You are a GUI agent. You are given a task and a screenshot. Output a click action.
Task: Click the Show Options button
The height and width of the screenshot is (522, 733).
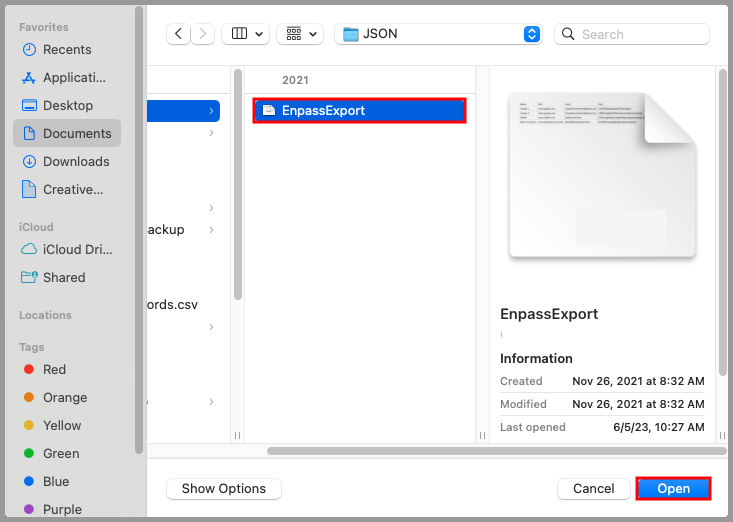coord(223,489)
